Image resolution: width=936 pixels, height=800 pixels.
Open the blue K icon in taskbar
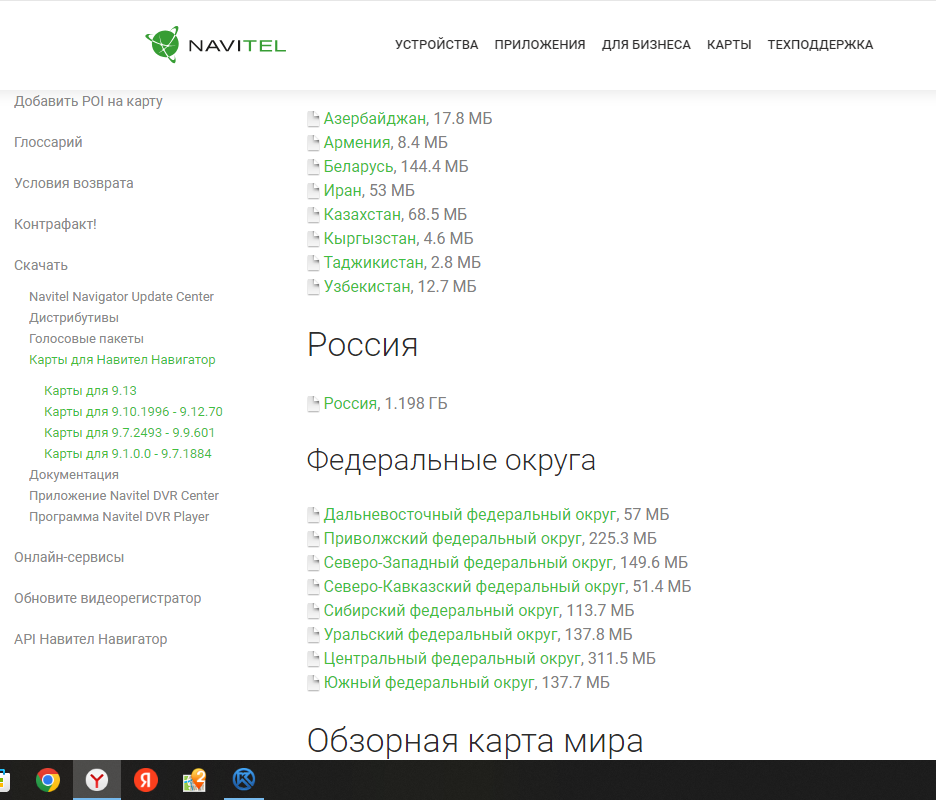tap(243, 780)
